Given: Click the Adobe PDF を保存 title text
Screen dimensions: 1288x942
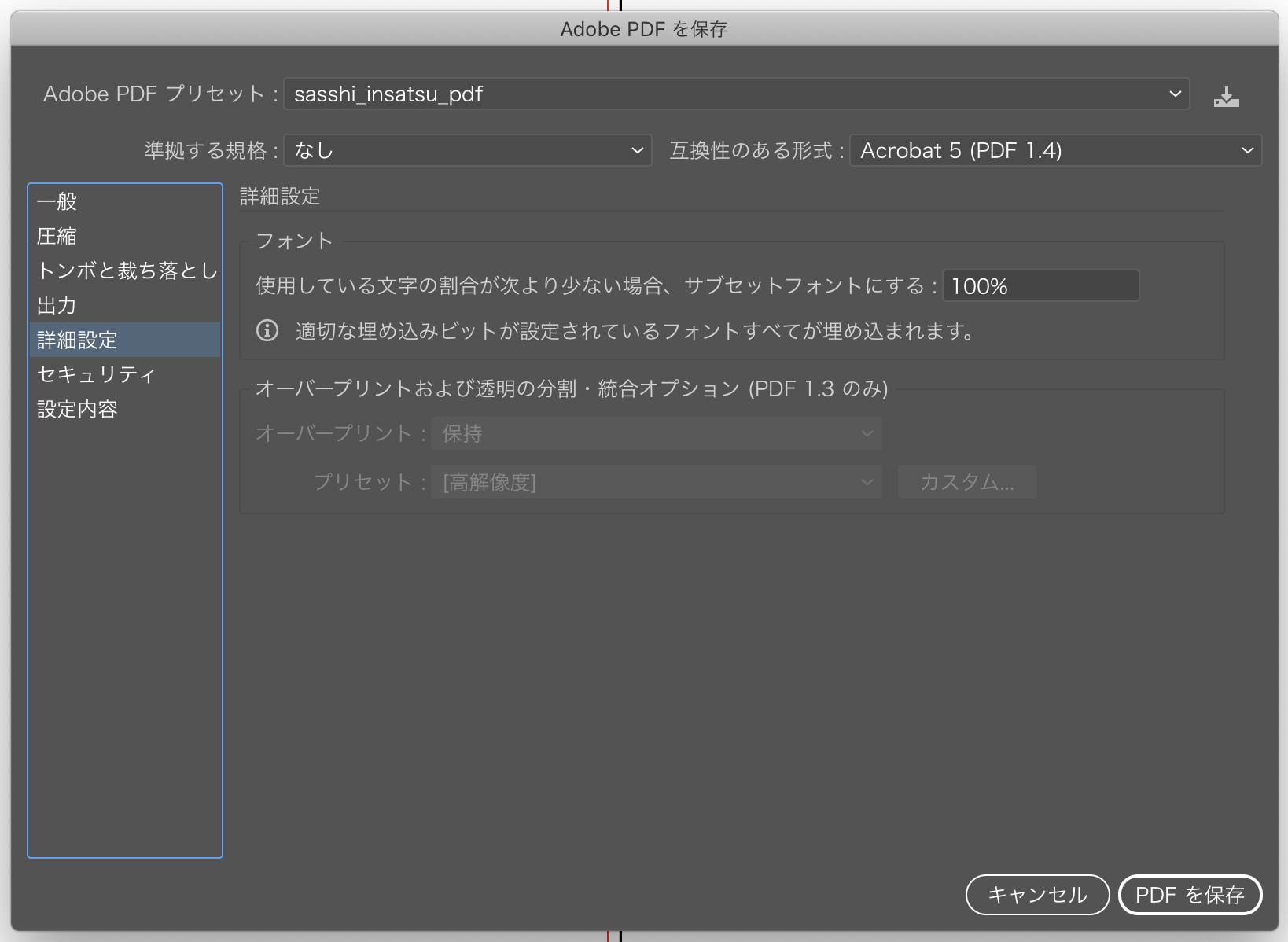Looking at the screenshot, I should (x=644, y=29).
